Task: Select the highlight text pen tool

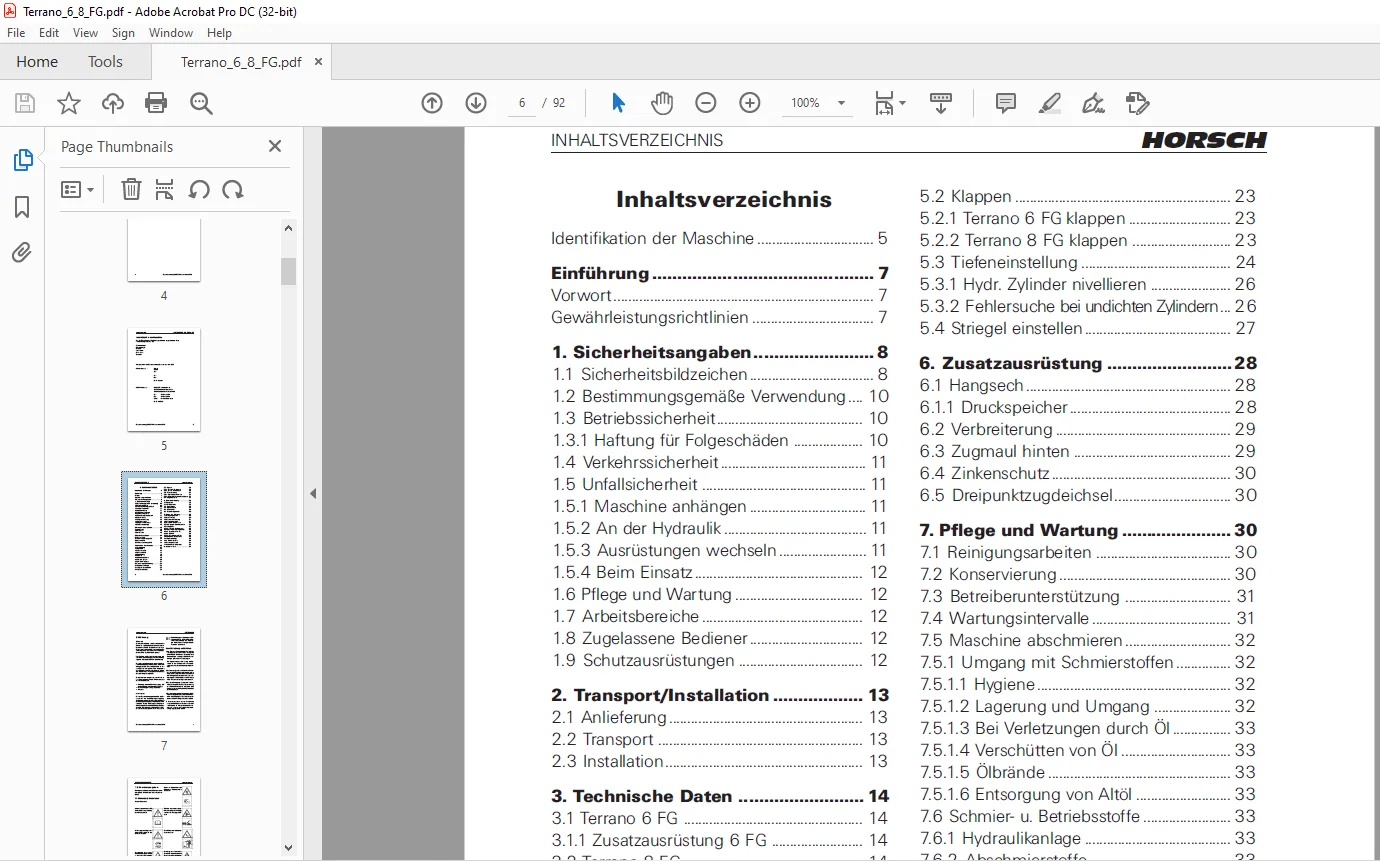Action: coord(1050,103)
